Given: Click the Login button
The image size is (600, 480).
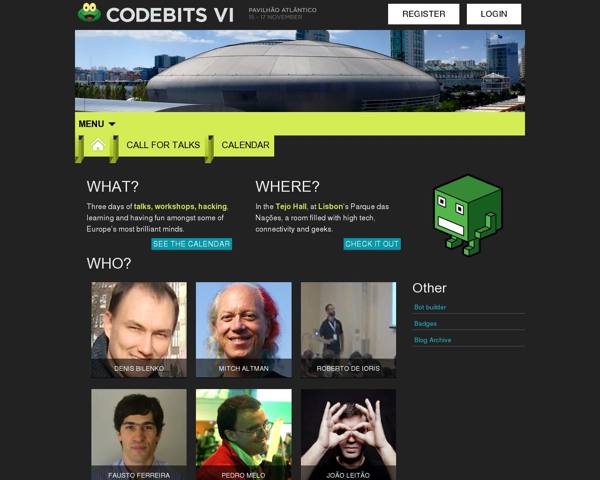Looking at the screenshot, I should click(494, 14).
